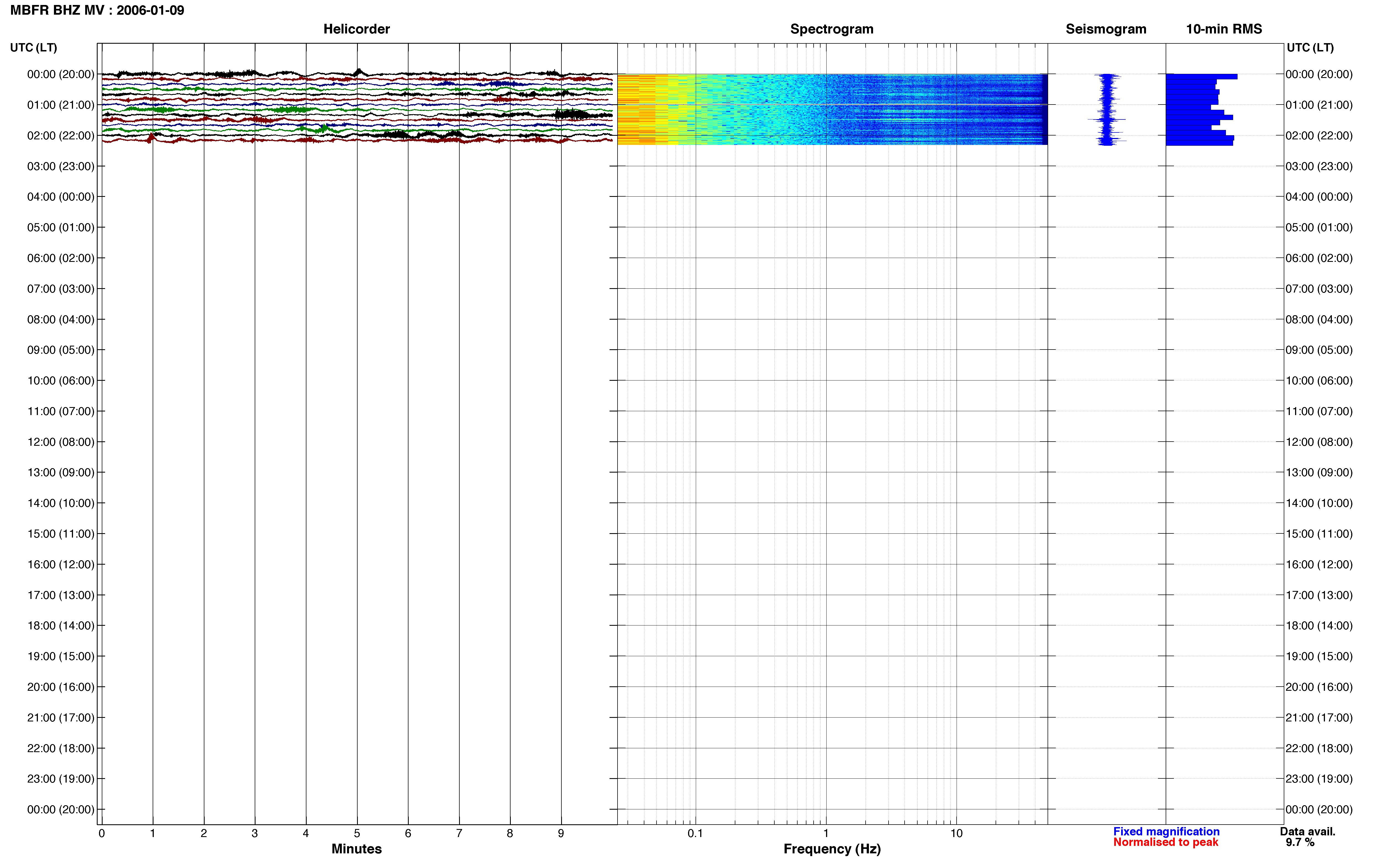
Task: Click the '9' tick on Minutes axis
Action: click(561, 833)
